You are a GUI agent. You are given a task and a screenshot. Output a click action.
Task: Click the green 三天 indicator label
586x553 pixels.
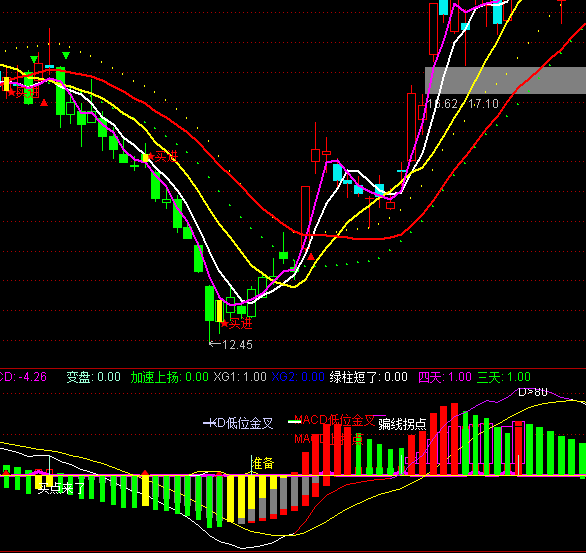pyautogui.click(x=489, y=377)
